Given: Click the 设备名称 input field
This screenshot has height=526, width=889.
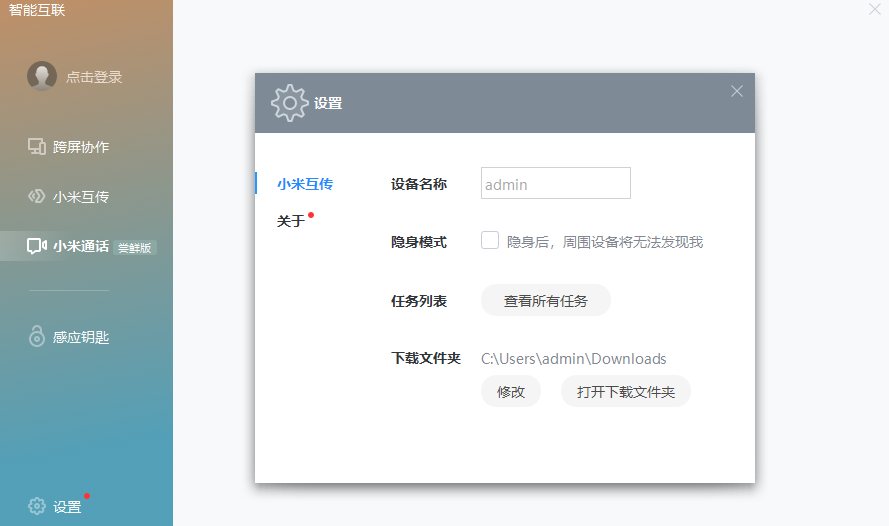Looking at the screenshot, I should [556, 183].
